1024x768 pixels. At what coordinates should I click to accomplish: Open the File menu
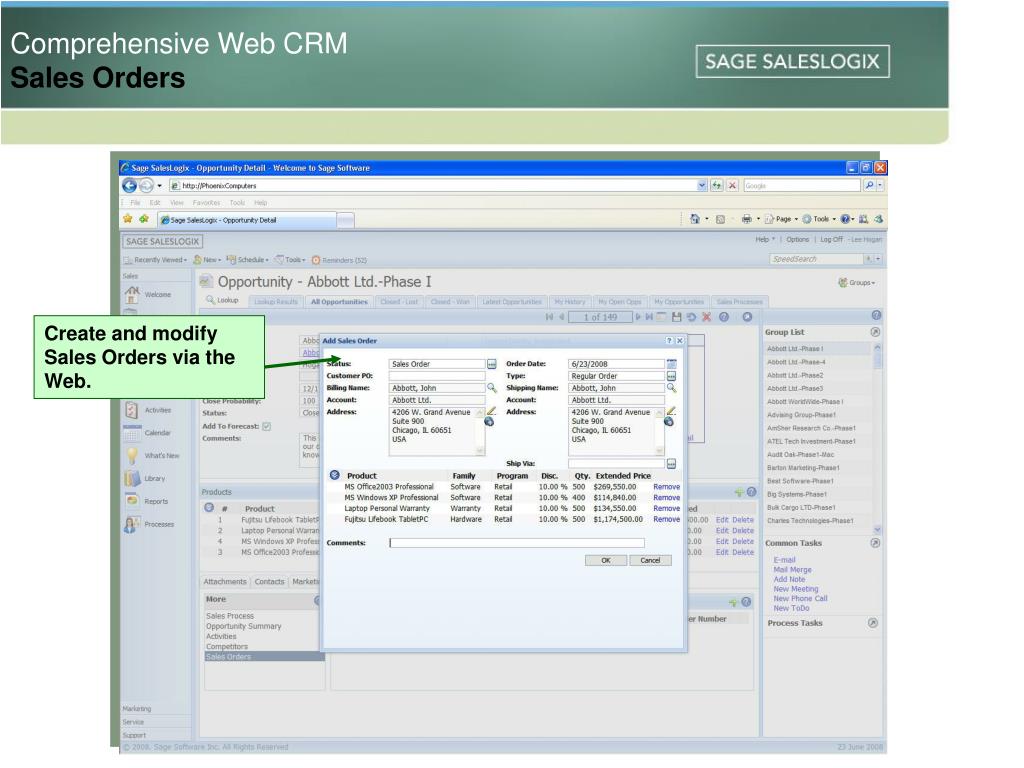click(x=135, y=203)
